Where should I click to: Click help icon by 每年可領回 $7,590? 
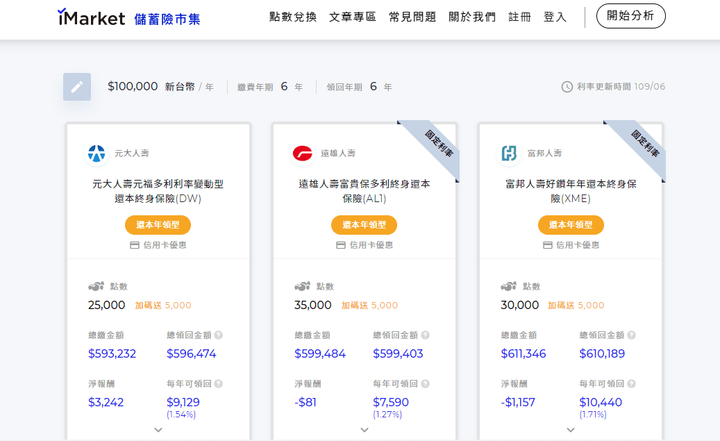click(x=425, y=384)
